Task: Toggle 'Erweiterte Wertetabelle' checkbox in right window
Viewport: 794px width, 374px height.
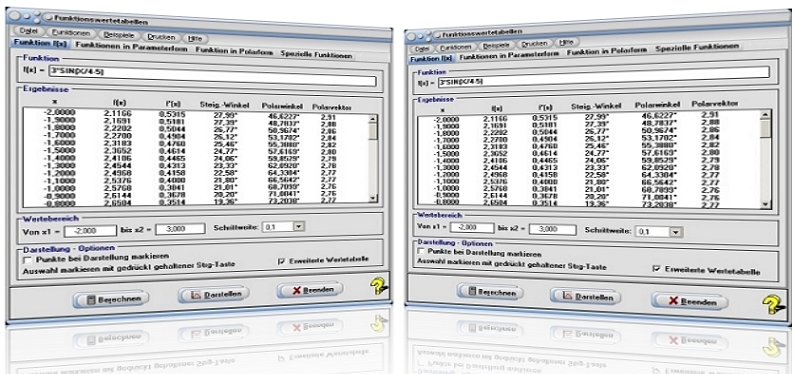Action: click(x=657, y=269)
